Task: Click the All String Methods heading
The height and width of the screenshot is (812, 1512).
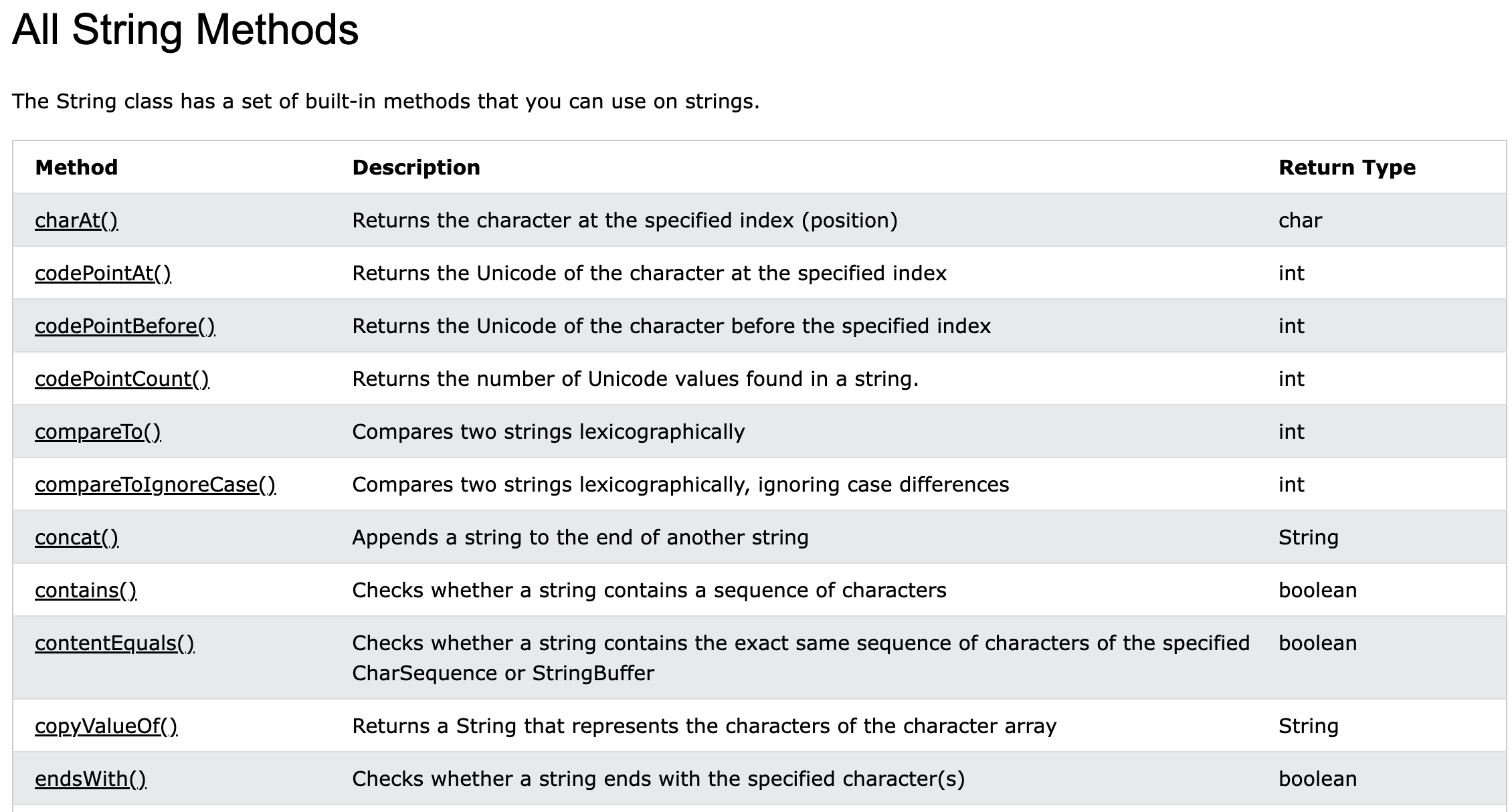Action: coord(185,30)
